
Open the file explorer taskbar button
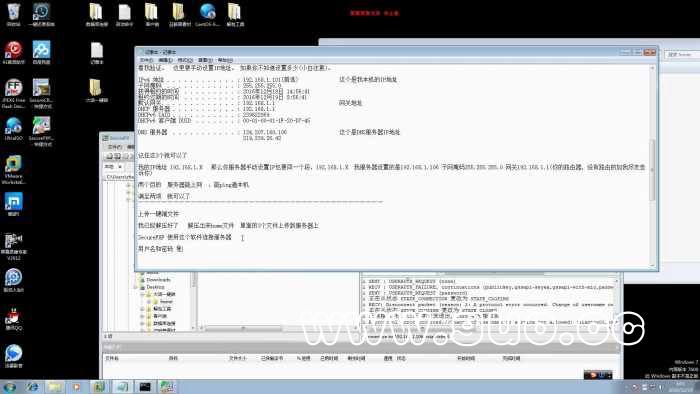point(54,387)
